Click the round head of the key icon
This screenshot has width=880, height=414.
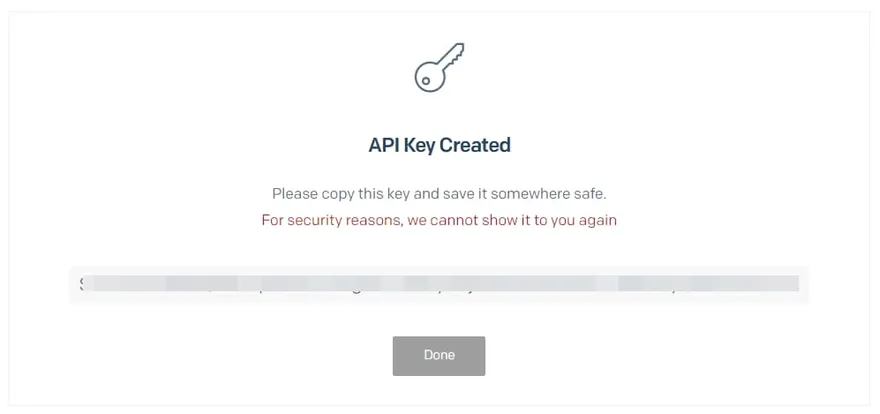pos(430,77)
